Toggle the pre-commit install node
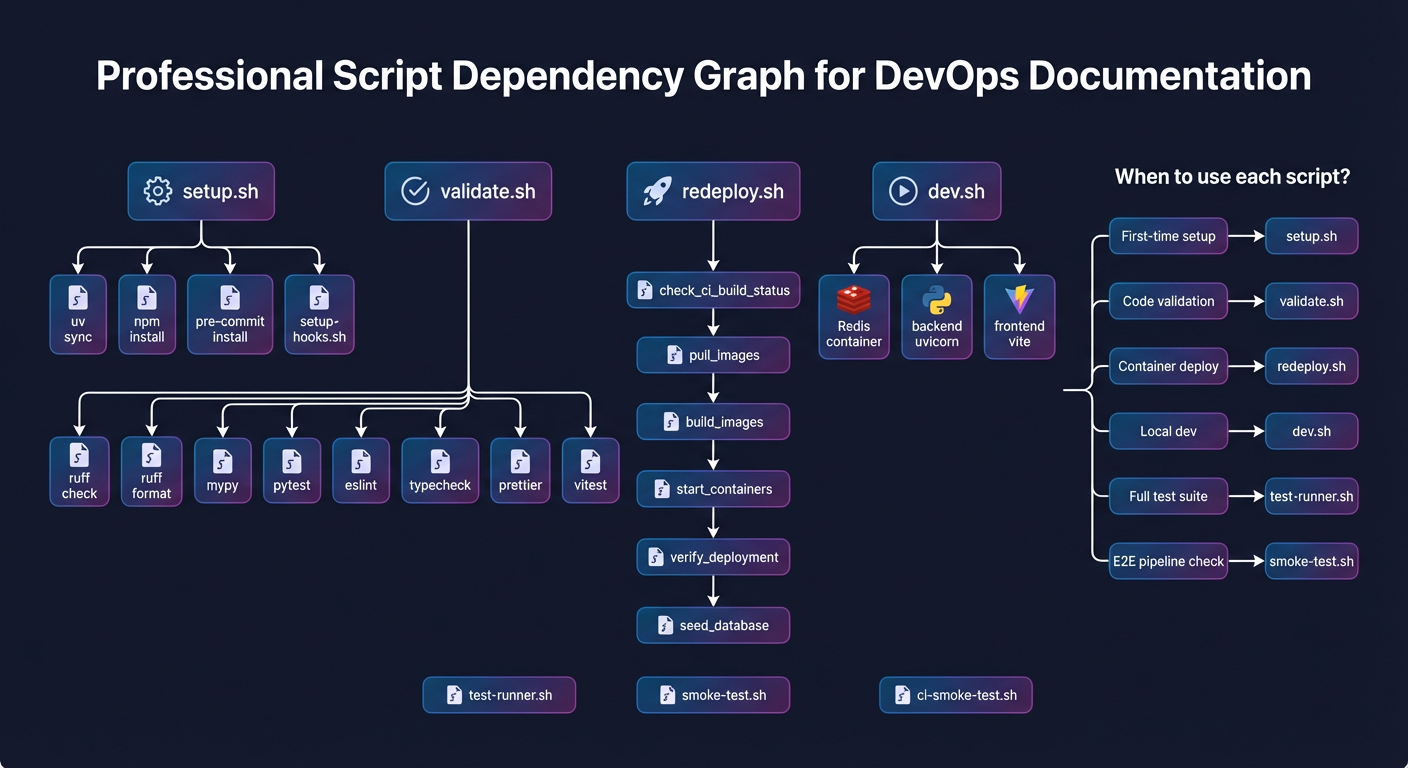1408x768 pixels. click(x=229, y=314)
